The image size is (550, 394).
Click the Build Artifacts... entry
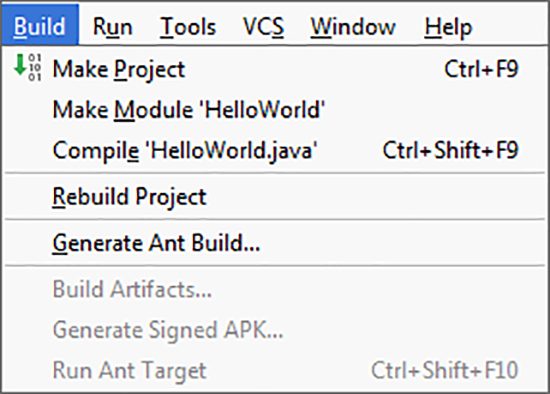tap(275, 289)
